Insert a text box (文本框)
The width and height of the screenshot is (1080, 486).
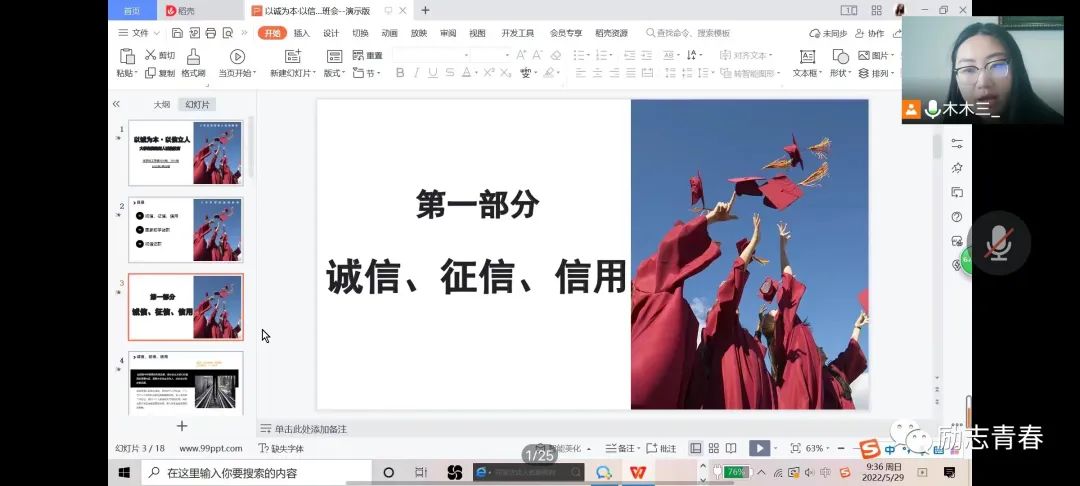pyautogui.click(x=806, y=57)
